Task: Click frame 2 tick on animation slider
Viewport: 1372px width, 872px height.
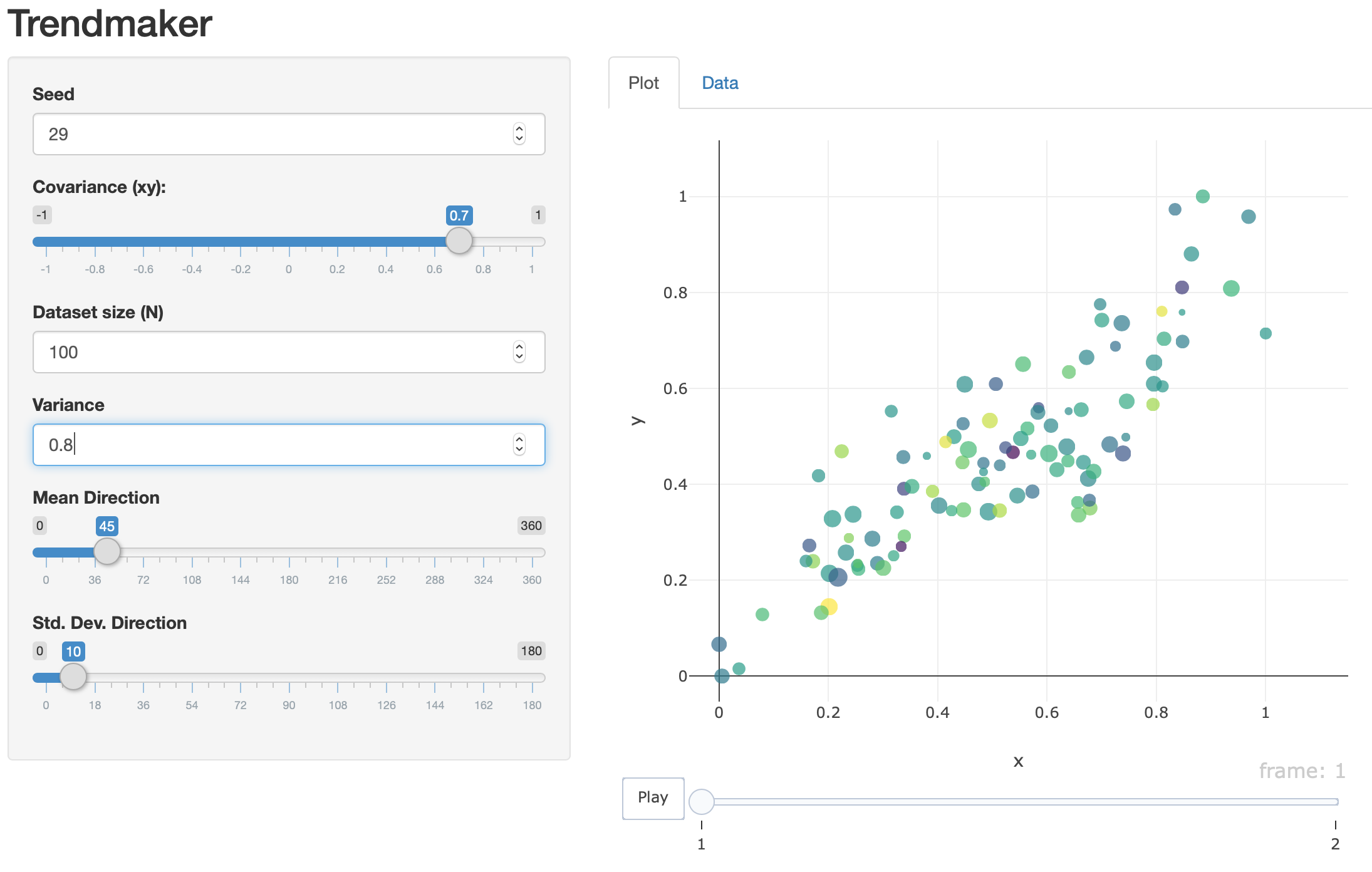Action: [1336, 826]
